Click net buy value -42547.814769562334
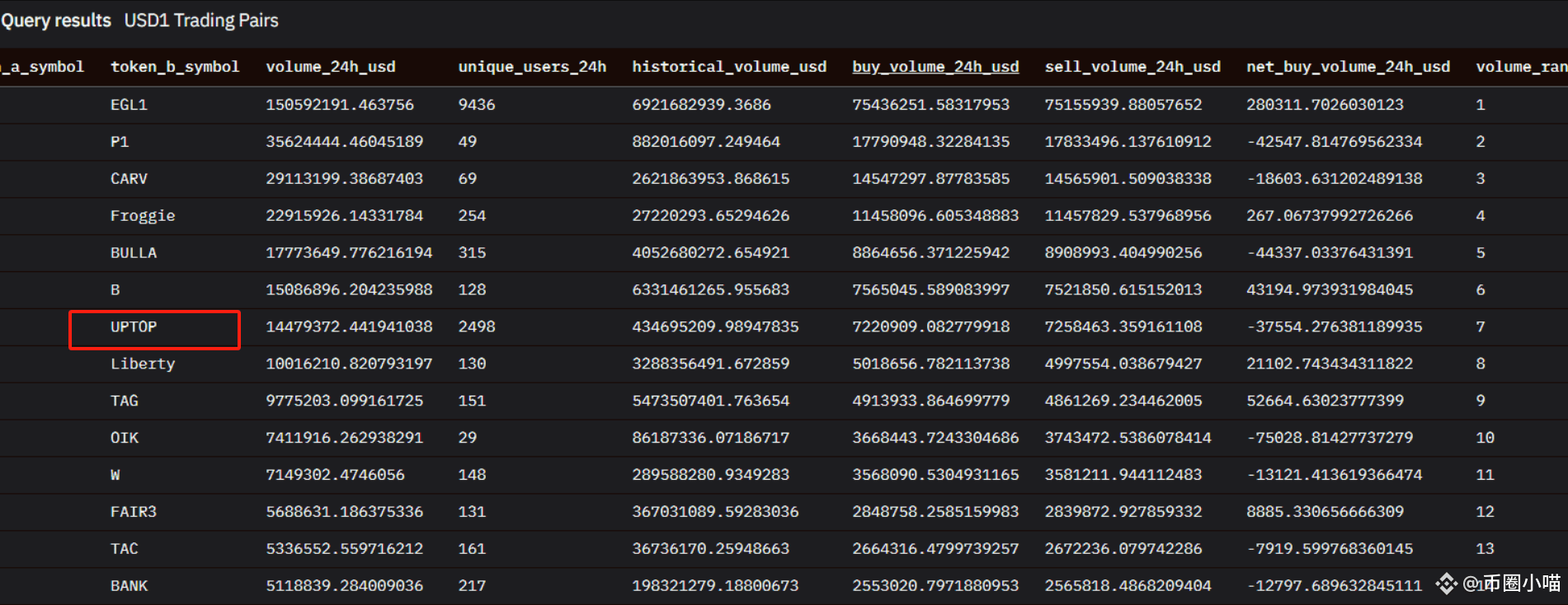 [1335, 142]
